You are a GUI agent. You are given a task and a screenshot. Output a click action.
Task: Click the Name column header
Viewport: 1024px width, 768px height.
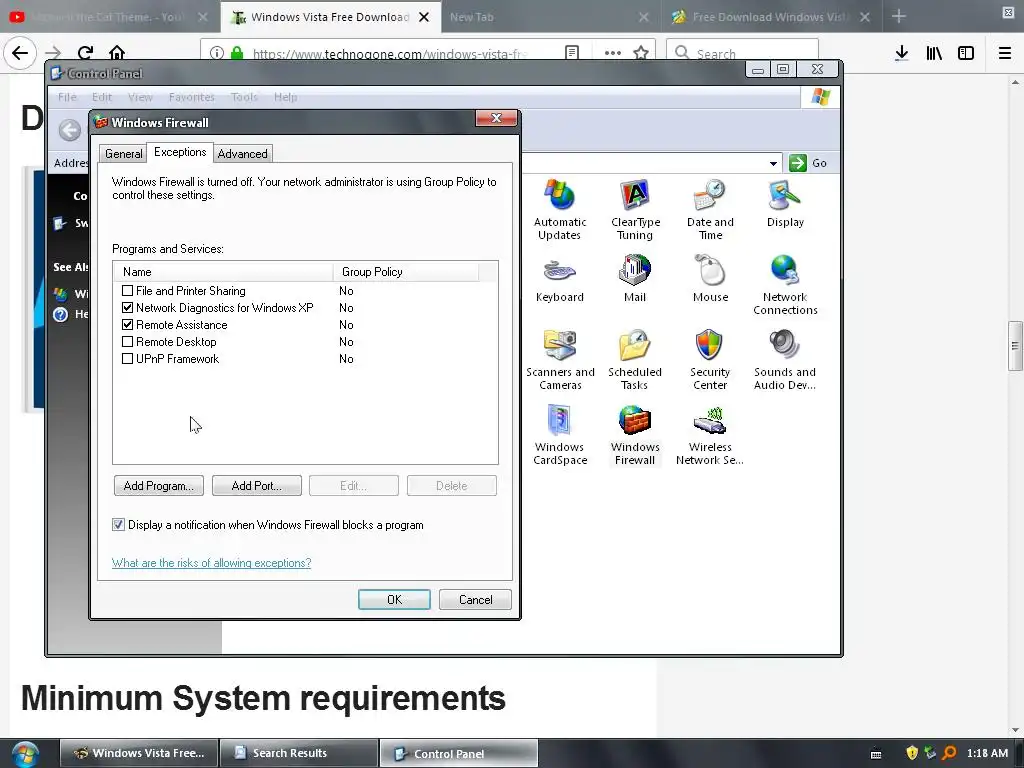pyautogui.click(x=223, y=272)
